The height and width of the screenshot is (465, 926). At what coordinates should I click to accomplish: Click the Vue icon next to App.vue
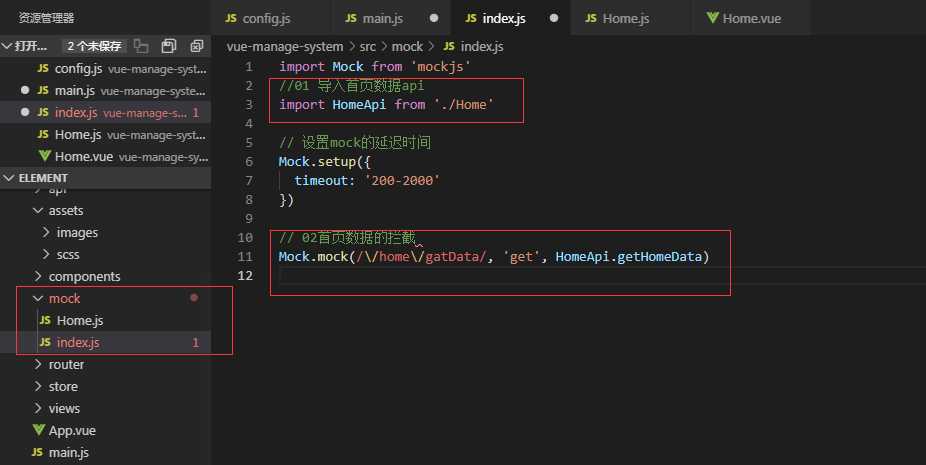(x=39, y=430)
